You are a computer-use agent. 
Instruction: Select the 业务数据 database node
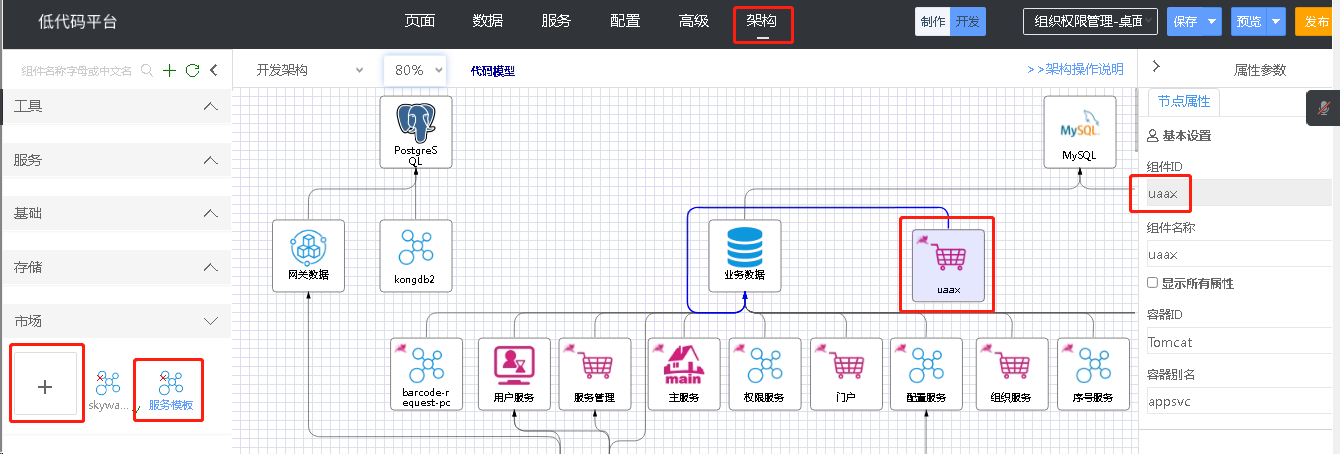pyautogui.click(x=745, y=255)
